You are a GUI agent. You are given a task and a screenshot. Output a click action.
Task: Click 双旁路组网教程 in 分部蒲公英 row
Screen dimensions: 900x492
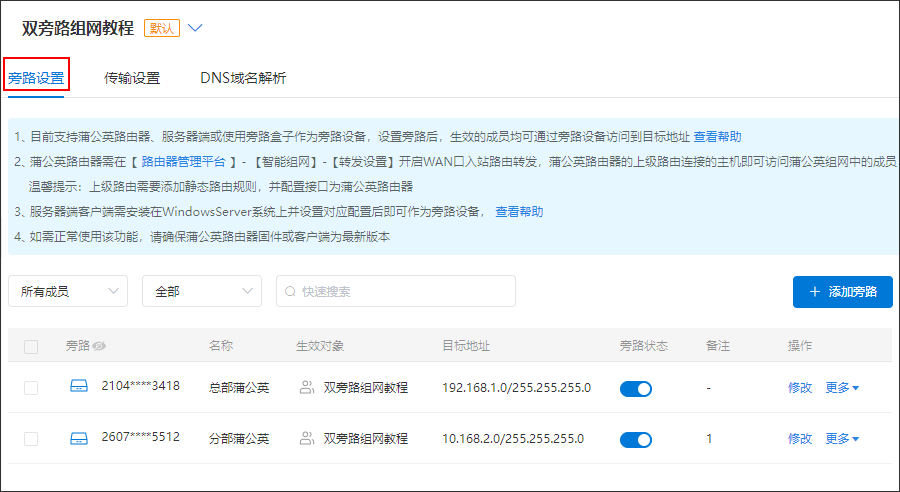tap(366, 439)
